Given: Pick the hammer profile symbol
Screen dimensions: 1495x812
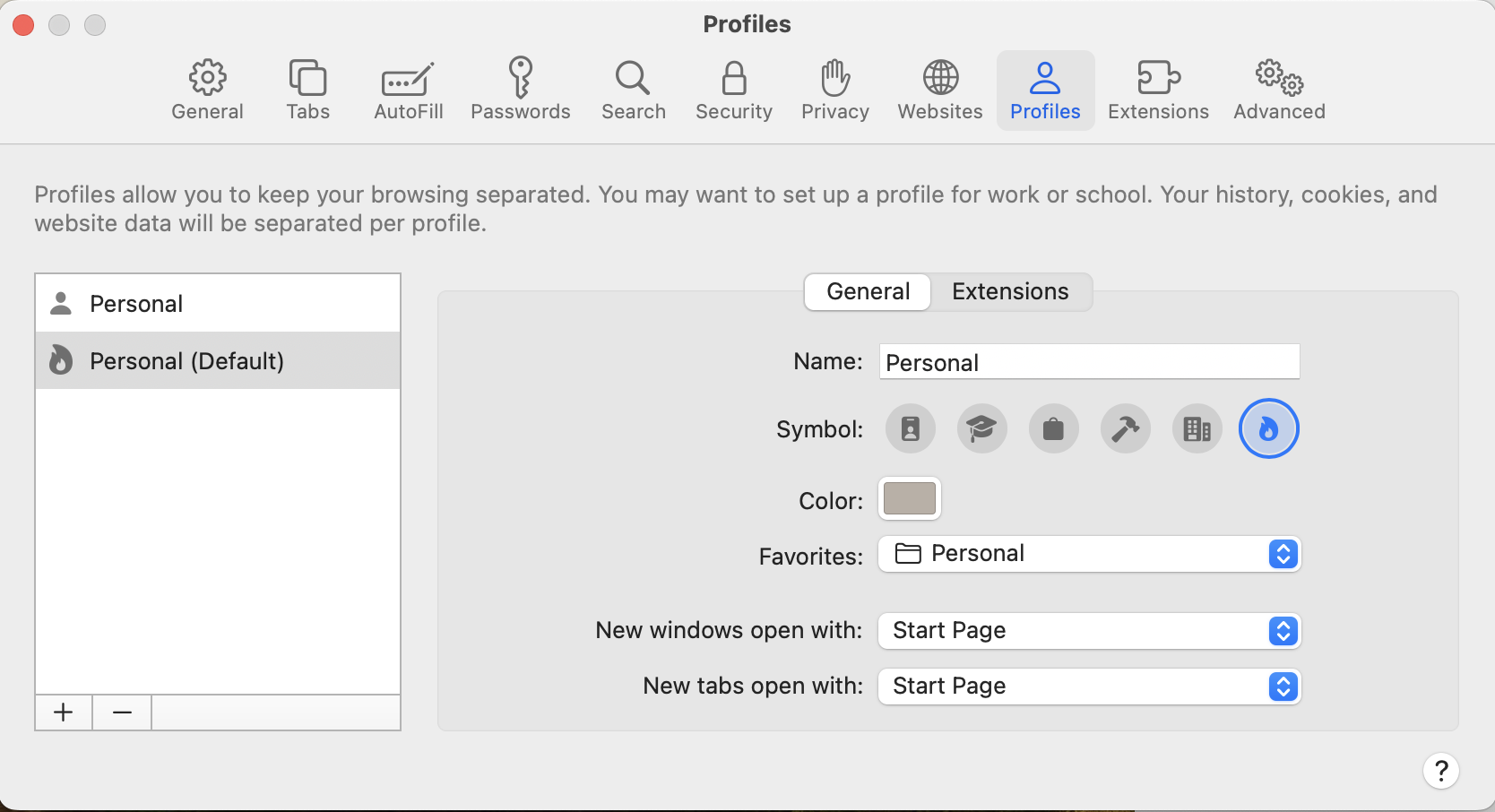Looking at the screenshot, I should point(1125,428).
